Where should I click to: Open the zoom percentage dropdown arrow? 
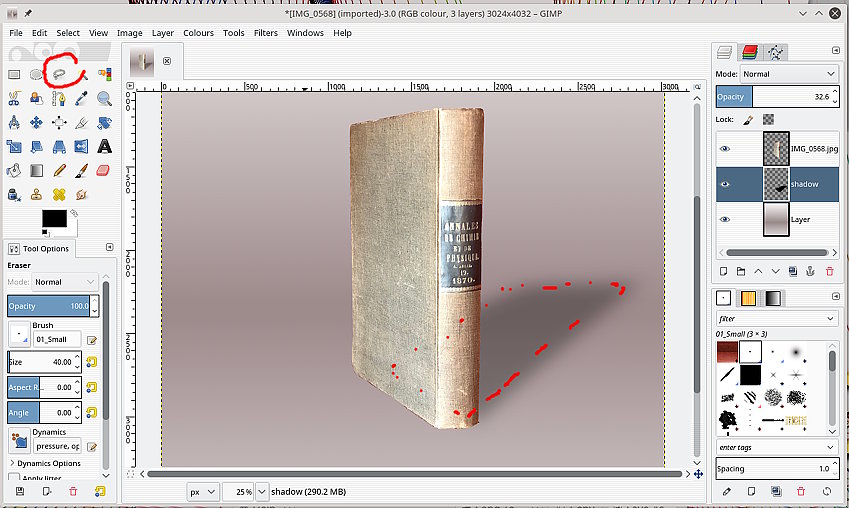point(262,492)
